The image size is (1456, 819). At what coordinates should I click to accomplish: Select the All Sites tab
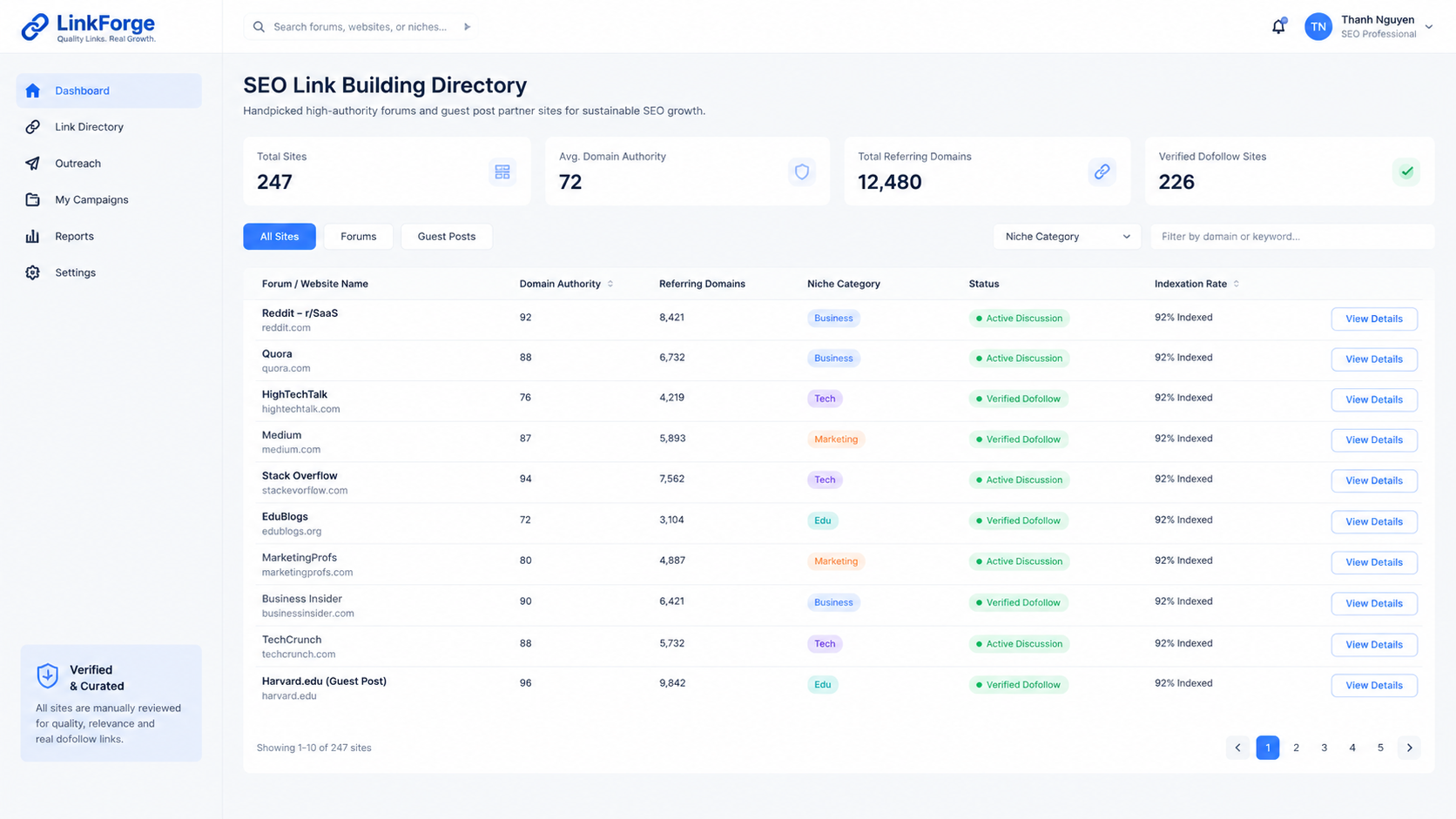click(x=280, y=237)
